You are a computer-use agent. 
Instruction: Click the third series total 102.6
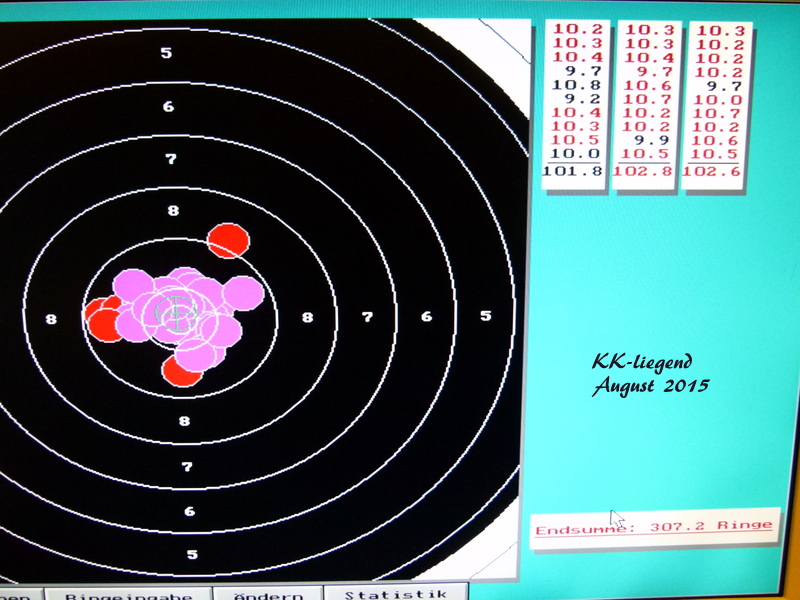[717, 171]
